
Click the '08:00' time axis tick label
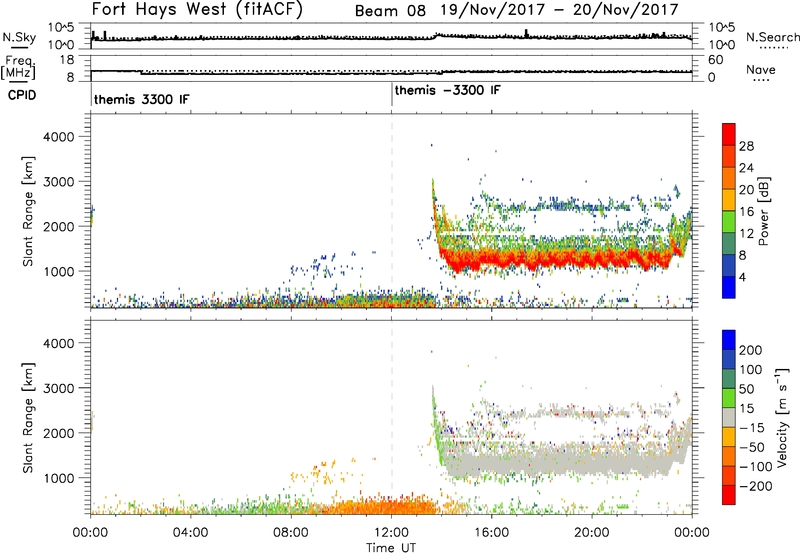click(x=291, y=533)
